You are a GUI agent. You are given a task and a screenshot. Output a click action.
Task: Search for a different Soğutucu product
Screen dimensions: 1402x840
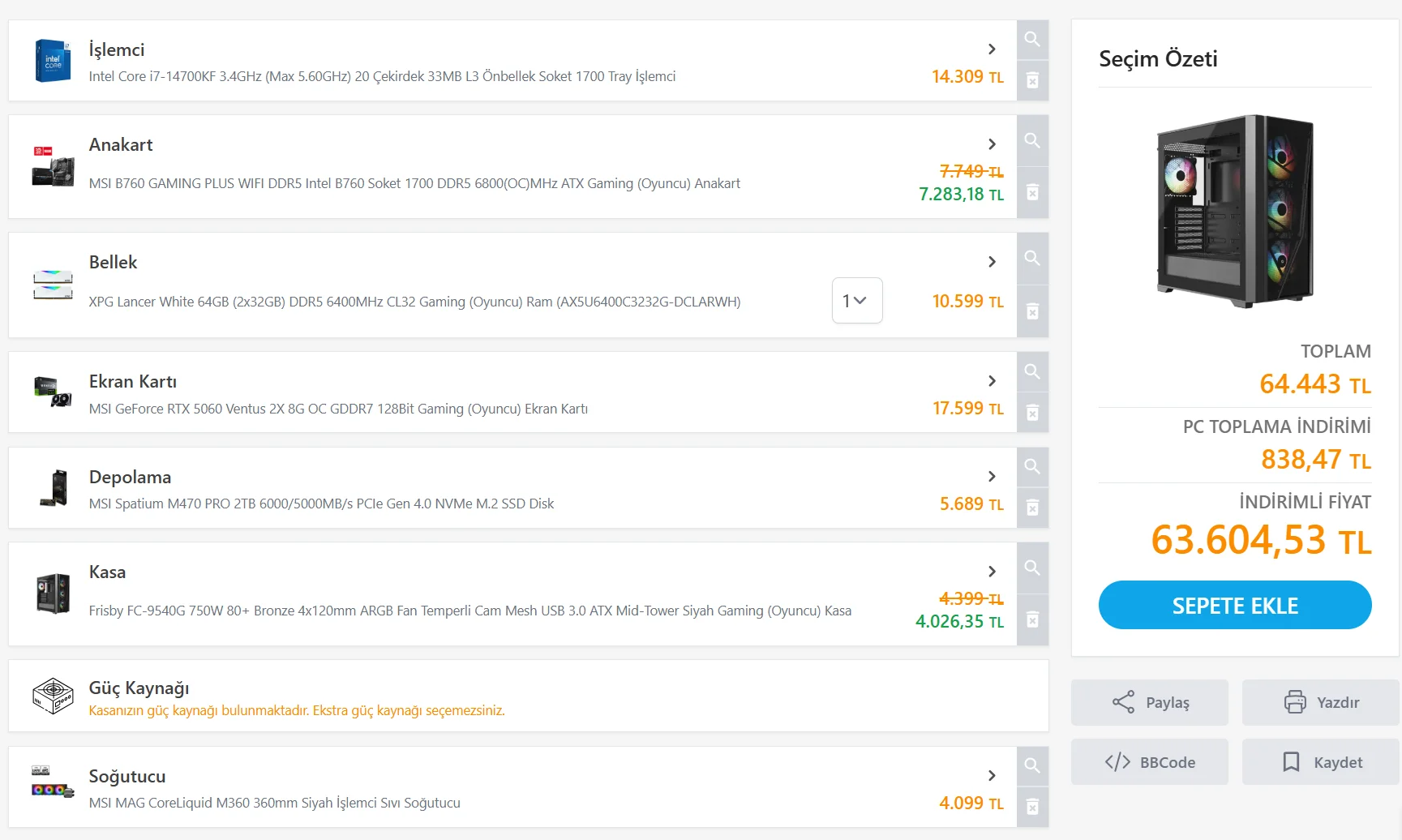pos(1032,765)
